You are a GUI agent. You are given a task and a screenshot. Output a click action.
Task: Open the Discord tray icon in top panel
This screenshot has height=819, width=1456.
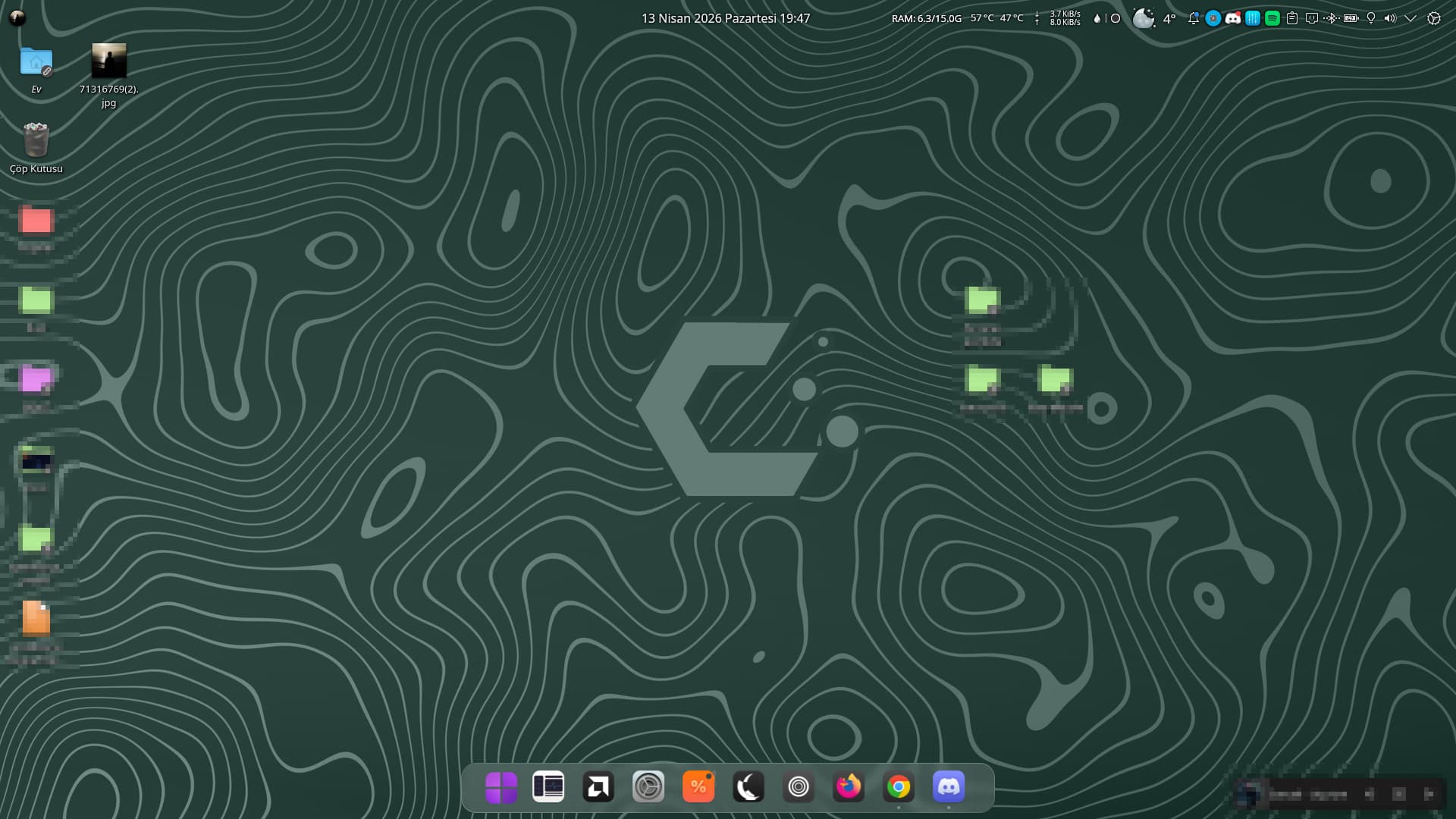pyautogui.click(x=1233, y=18)
